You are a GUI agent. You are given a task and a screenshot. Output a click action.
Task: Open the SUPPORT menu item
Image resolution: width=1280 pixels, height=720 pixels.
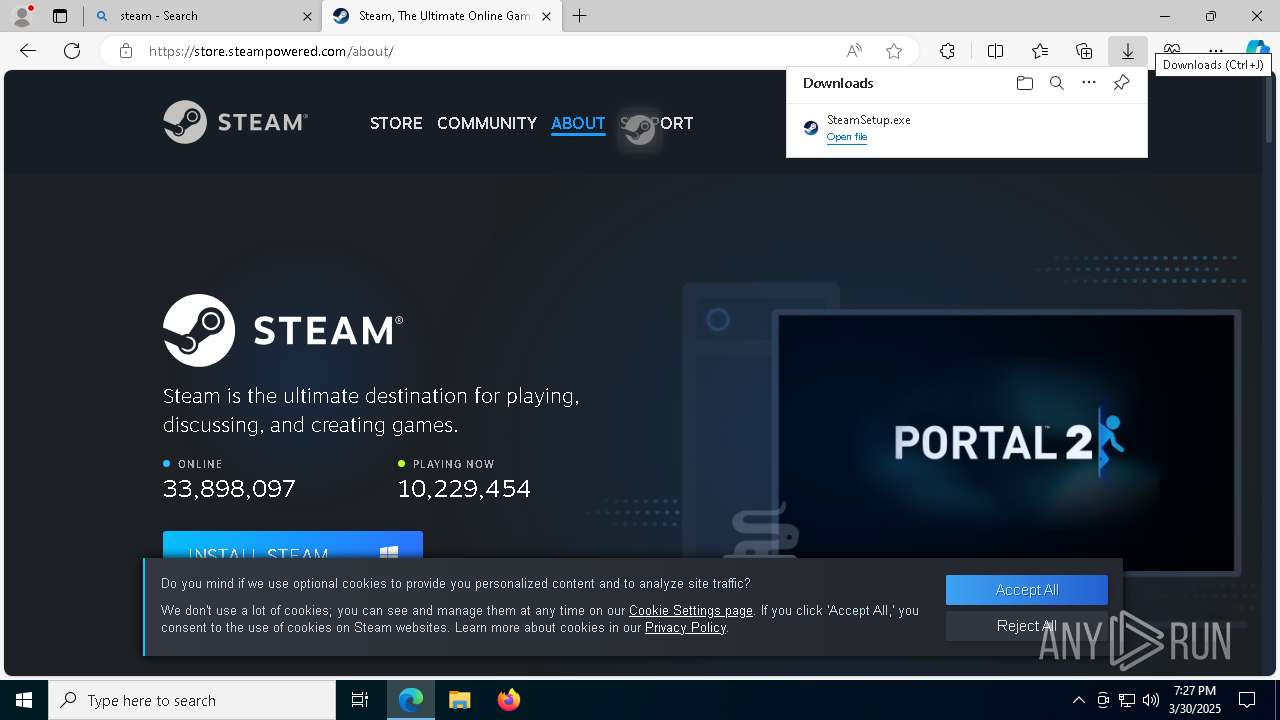pos(656,123)
